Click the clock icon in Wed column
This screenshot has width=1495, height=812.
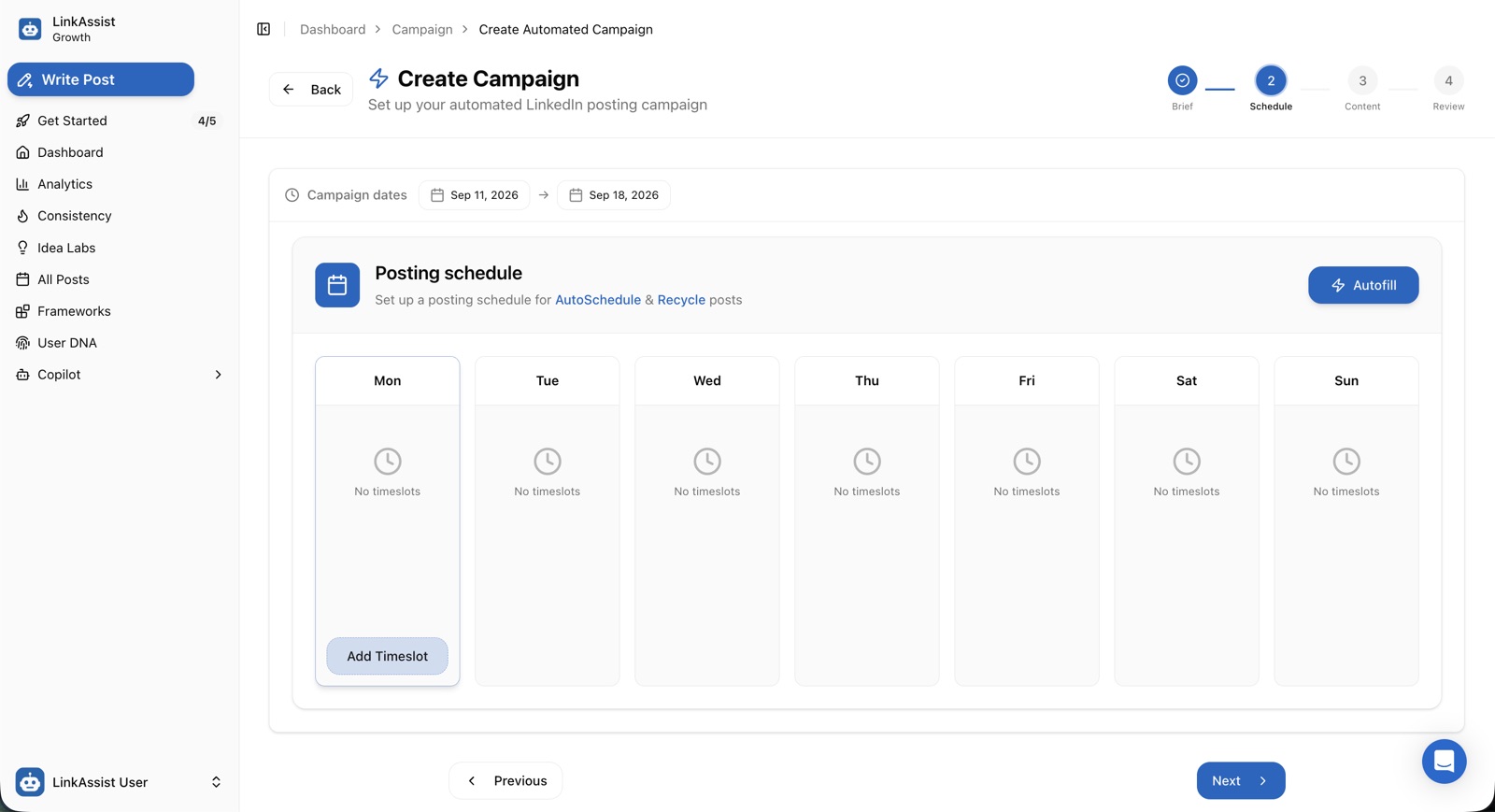[x=707, y=461]
